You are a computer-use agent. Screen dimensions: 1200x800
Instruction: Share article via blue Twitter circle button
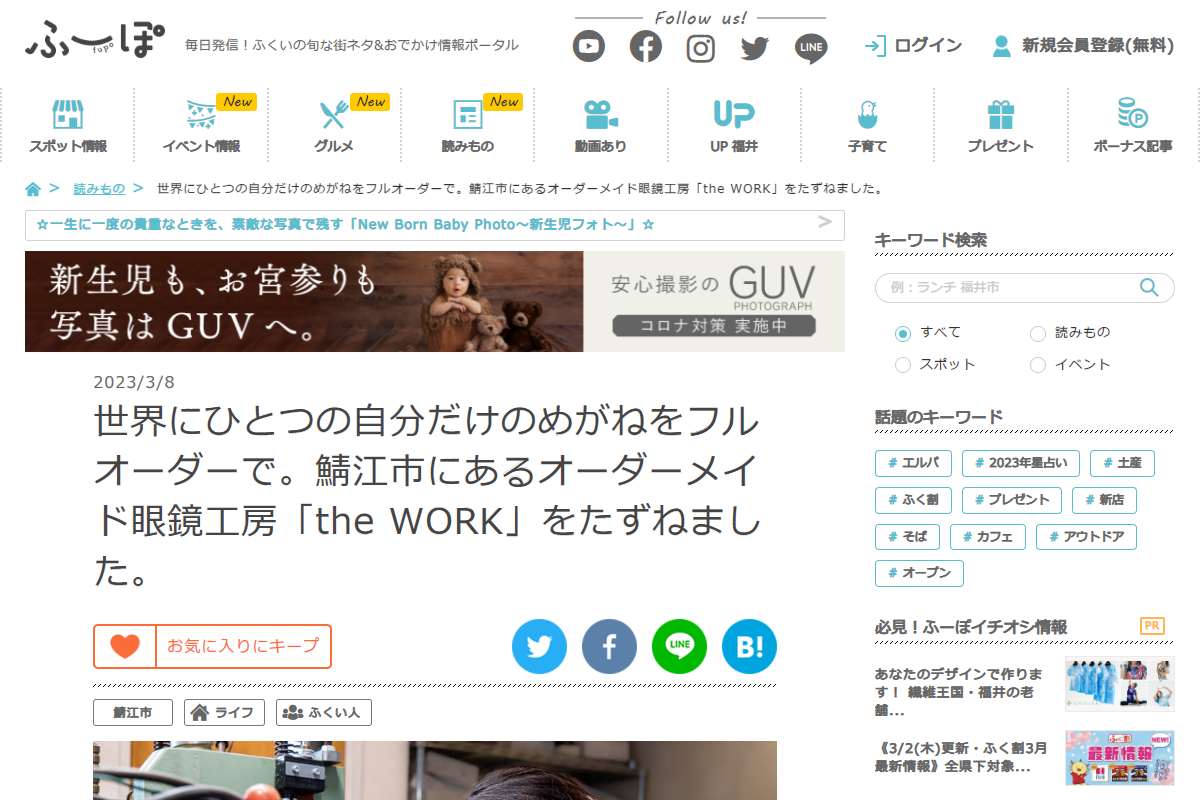tap(539, 647)
